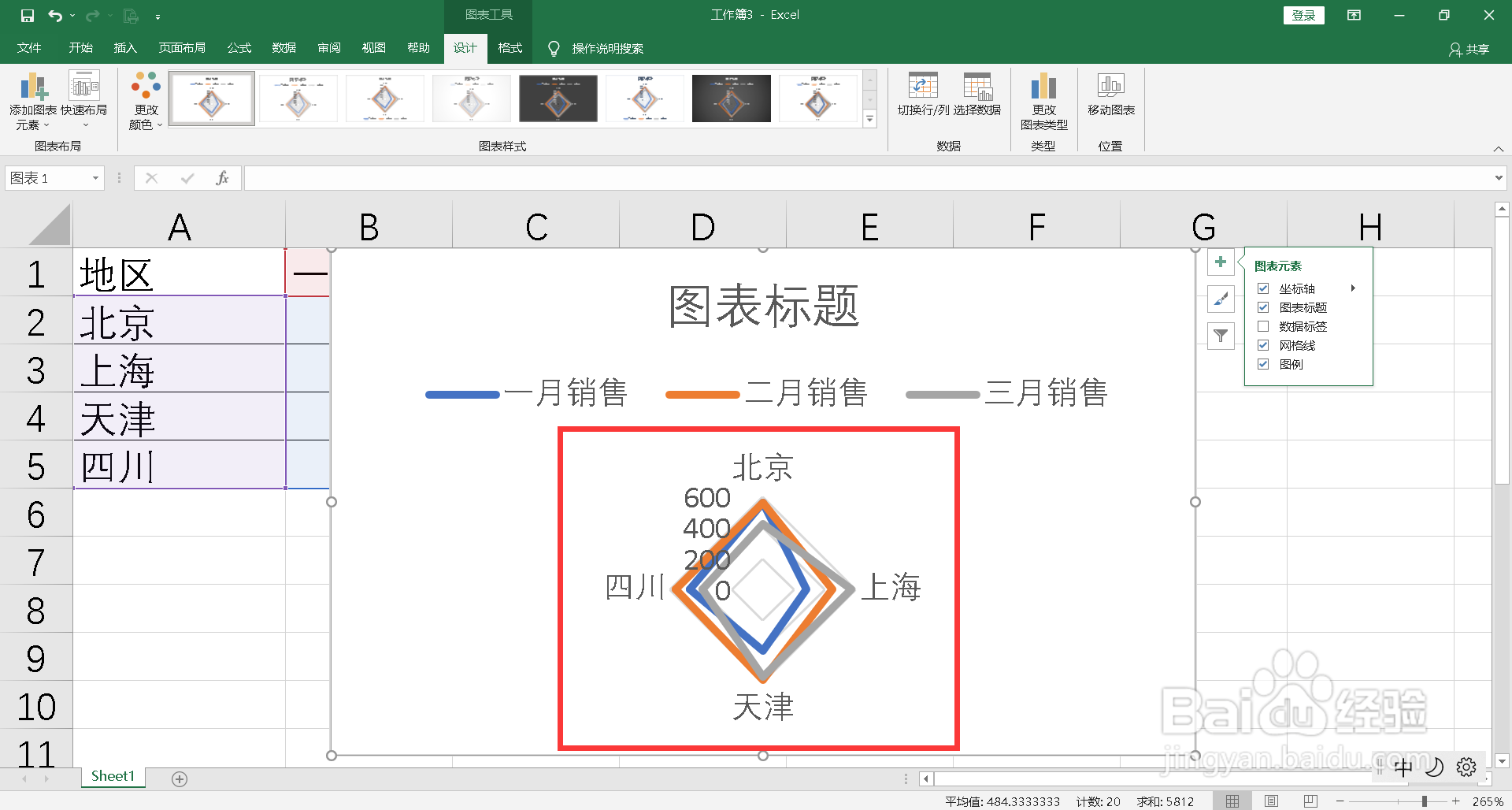Uncheck the 图表标题 checkbox
Image resolution: width=1512 pixels, height=810 pixels.
pyautogui.click(x=1263, y=307)
